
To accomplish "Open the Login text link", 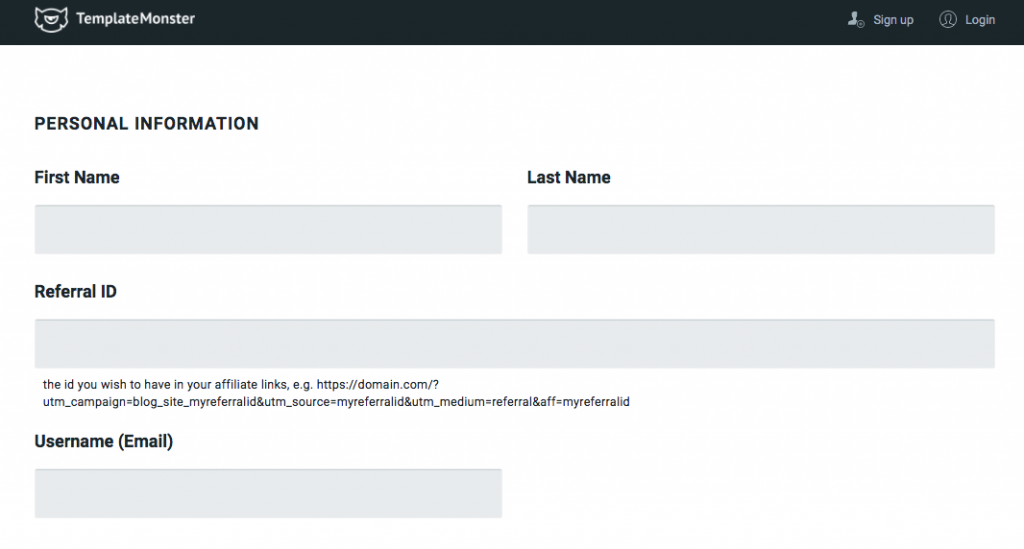I will (980, 20).
